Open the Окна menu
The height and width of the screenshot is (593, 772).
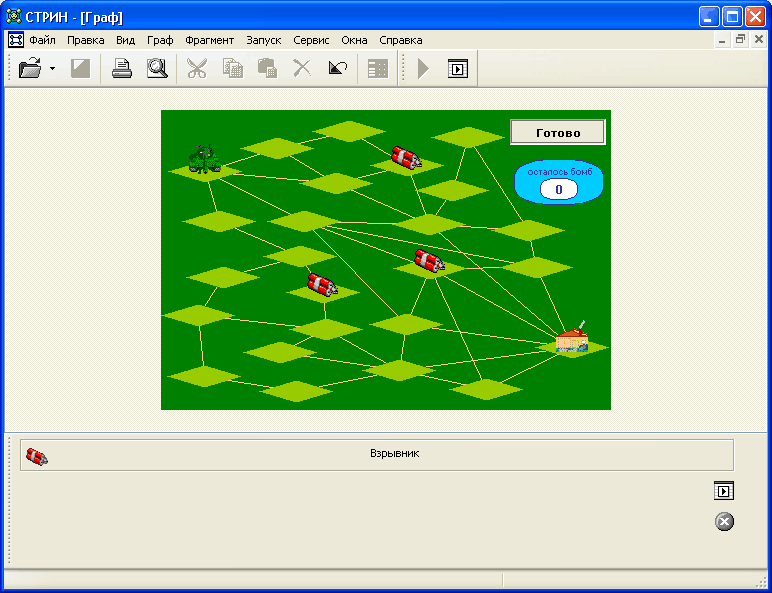[354, 40]
